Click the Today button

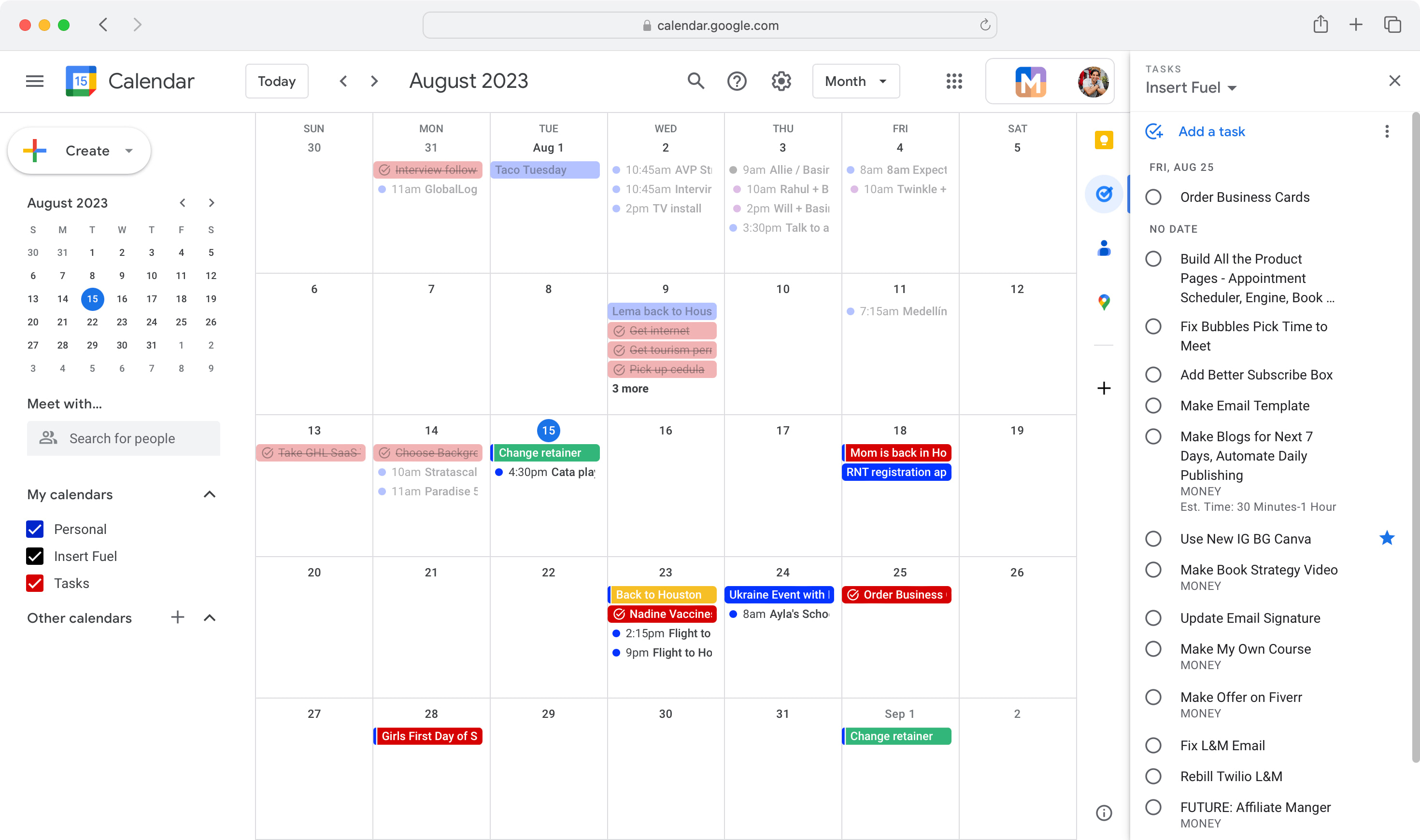click(x=276, y=81)
